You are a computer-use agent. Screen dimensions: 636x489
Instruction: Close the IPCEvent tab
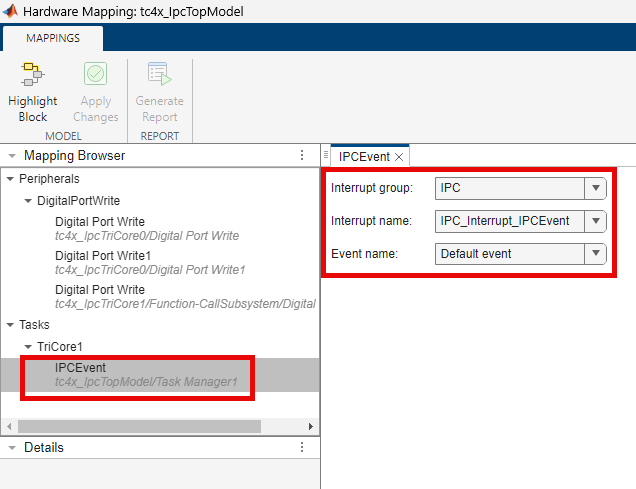click(x=399, y=157)
